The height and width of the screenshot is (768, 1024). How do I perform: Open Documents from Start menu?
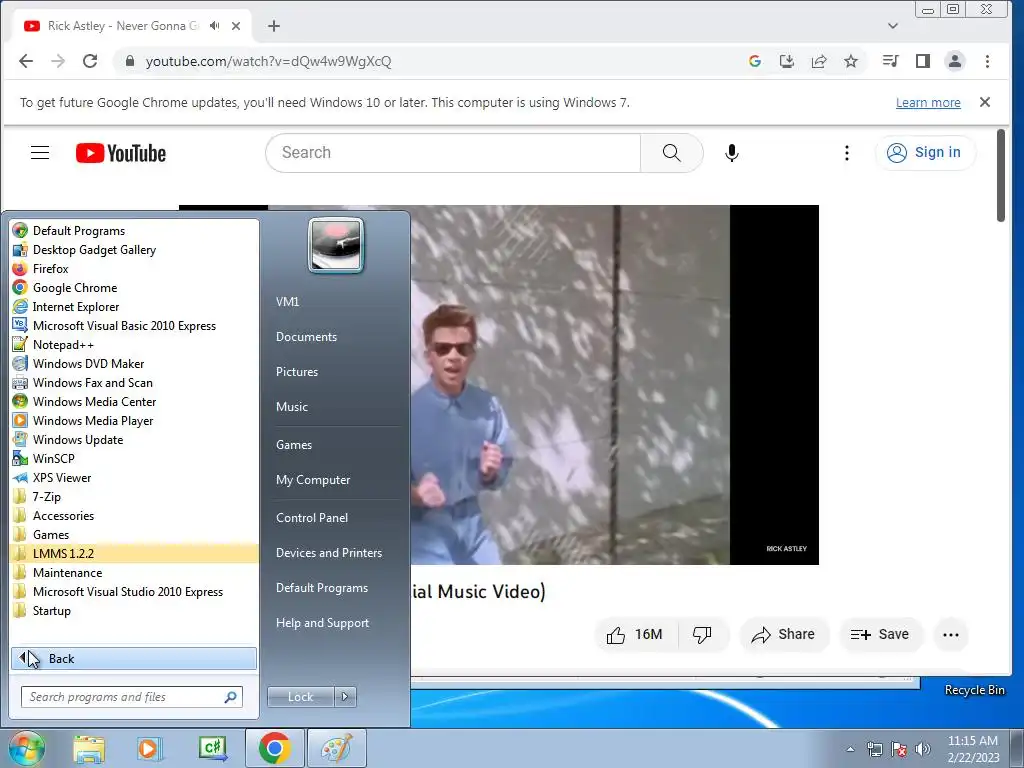click(x=306, y=336)
